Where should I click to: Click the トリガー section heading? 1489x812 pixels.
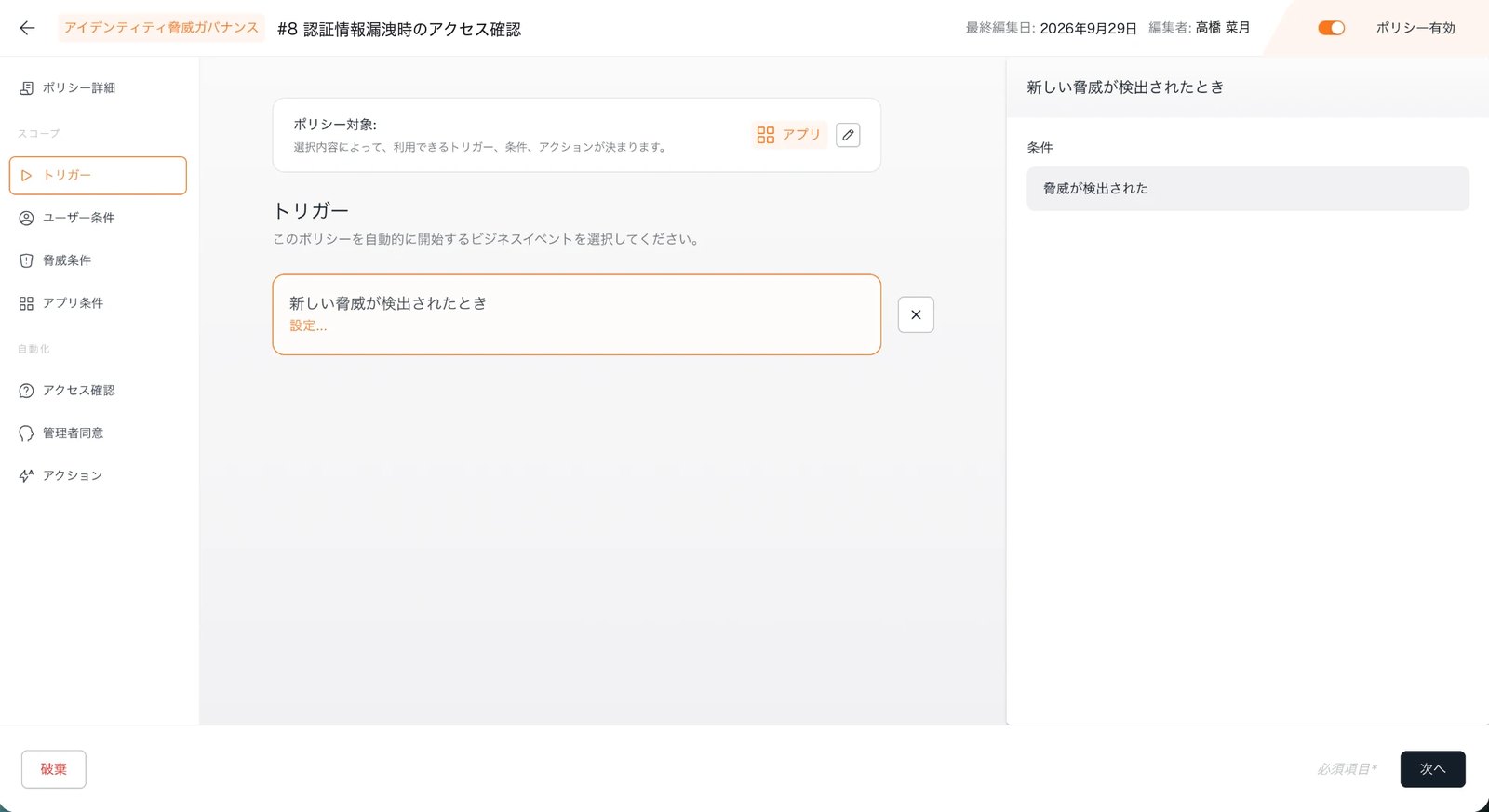pos(311,211)
